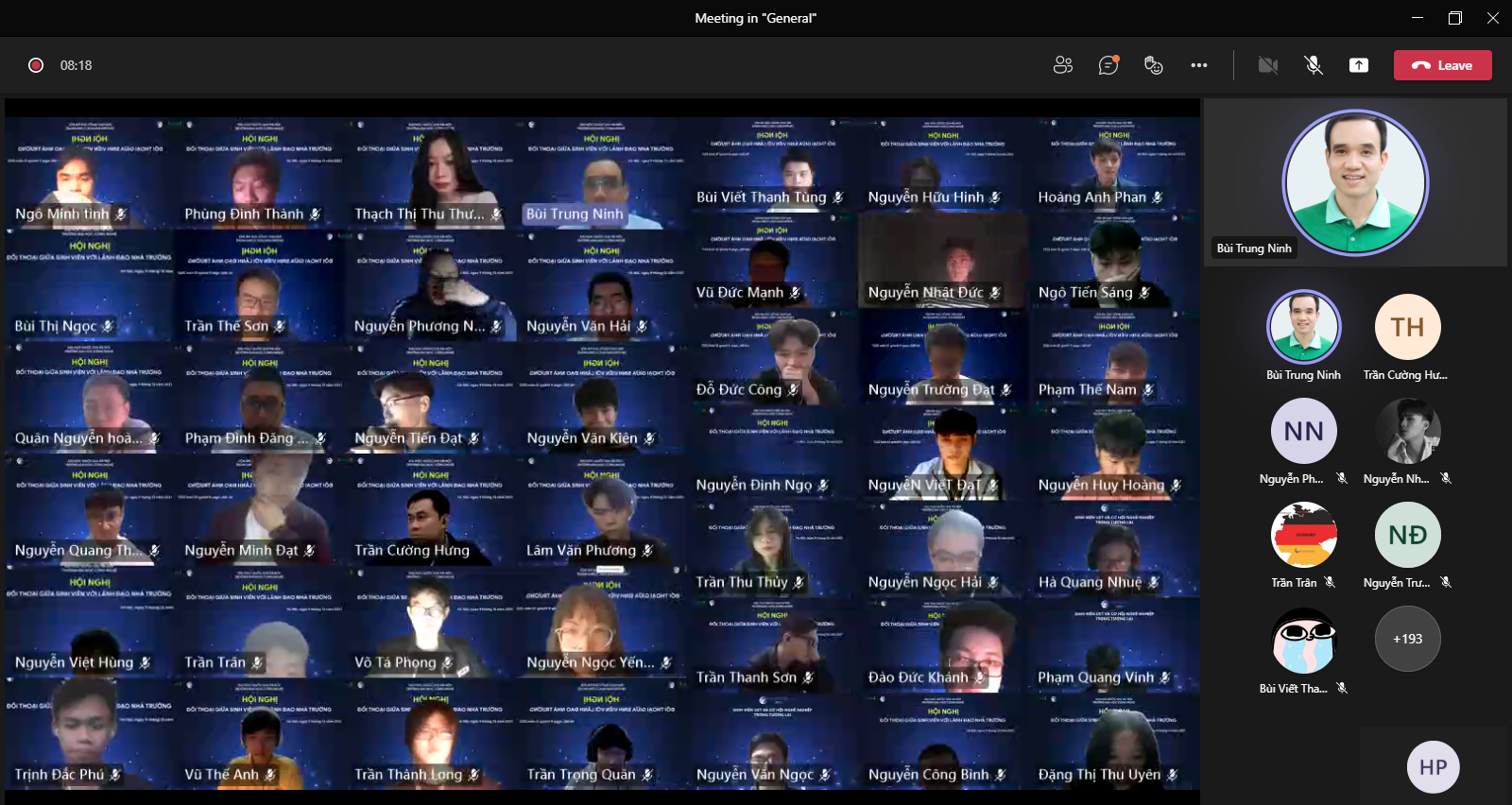The height and width of the screenshot is (805, 1512).
Task: Show the +193 more participants
Action: click(x=1407, y=639)
